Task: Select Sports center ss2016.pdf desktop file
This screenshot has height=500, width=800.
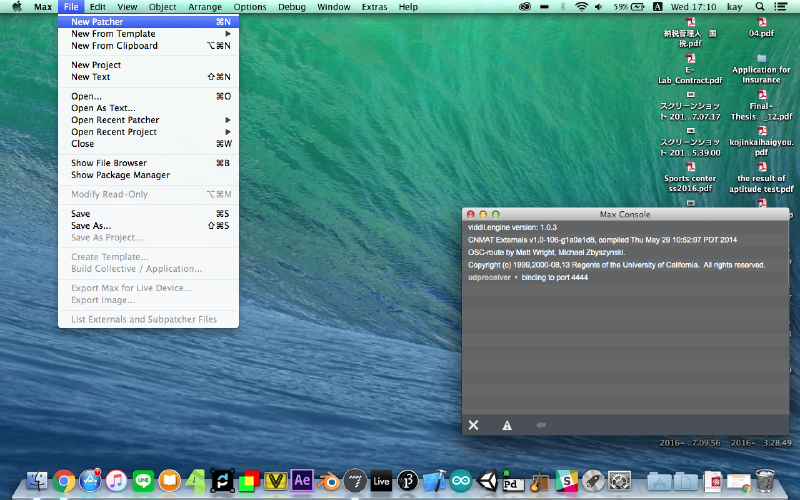Action: point(690,177)
